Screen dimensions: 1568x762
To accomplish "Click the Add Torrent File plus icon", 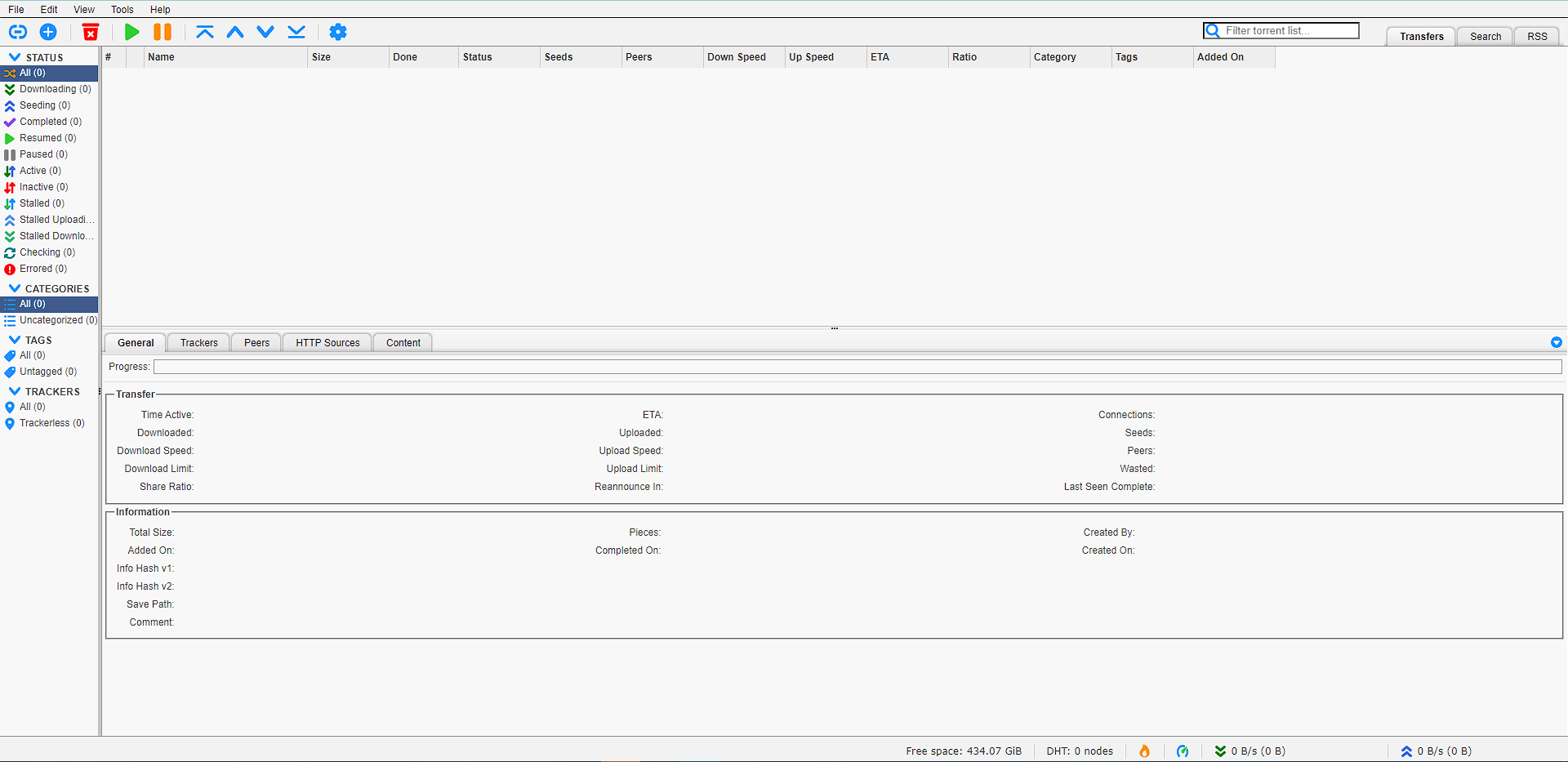I will tap(48, 32).
